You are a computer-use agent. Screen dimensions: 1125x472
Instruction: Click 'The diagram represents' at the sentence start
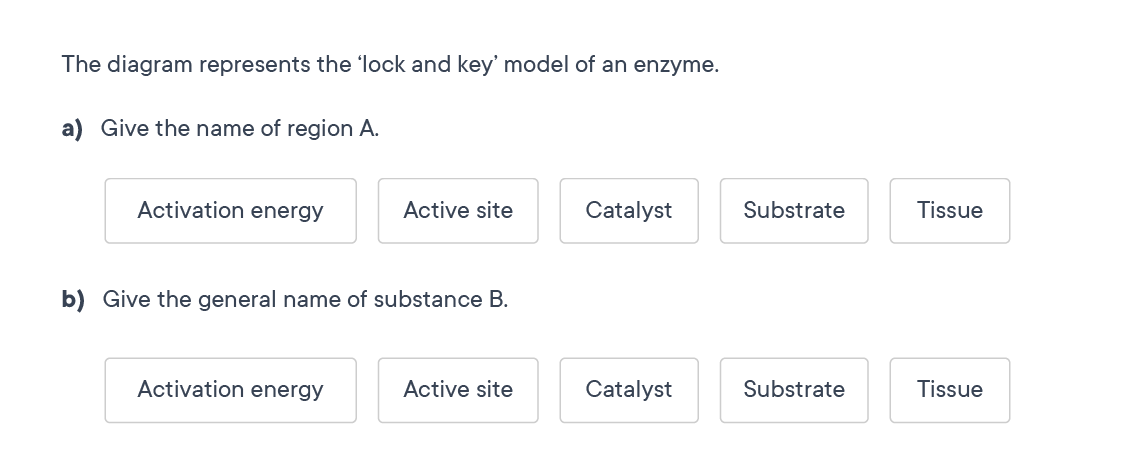(155, 65)
